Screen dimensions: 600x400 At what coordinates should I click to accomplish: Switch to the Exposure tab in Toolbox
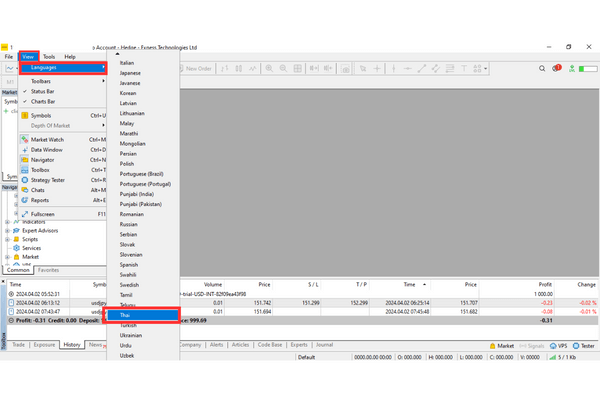pyautogui.click(x=44, y=345)
